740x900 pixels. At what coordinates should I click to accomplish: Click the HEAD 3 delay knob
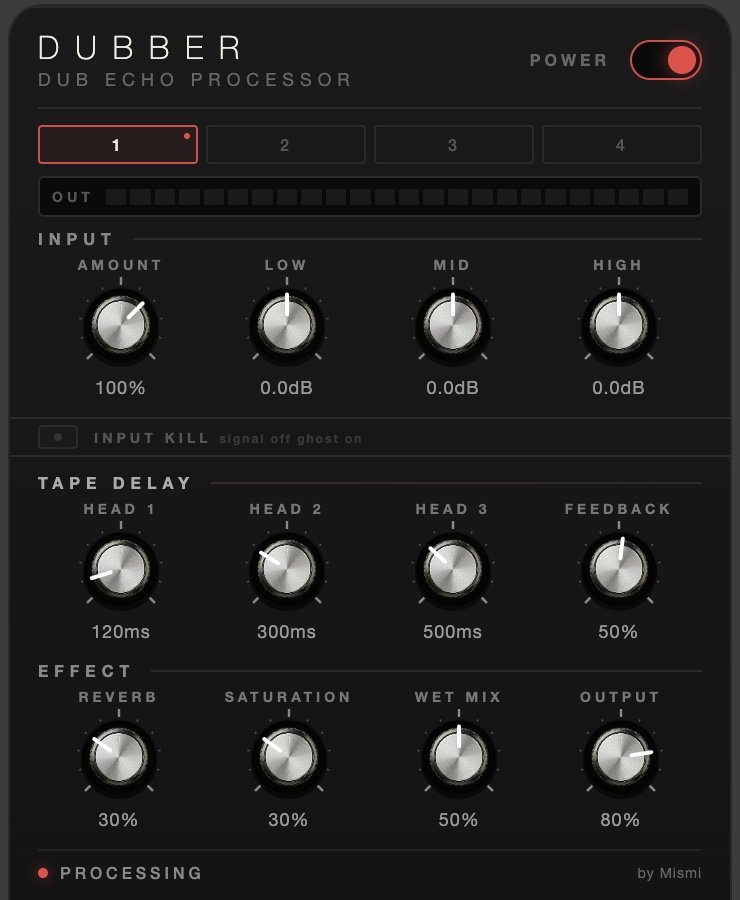452,568
